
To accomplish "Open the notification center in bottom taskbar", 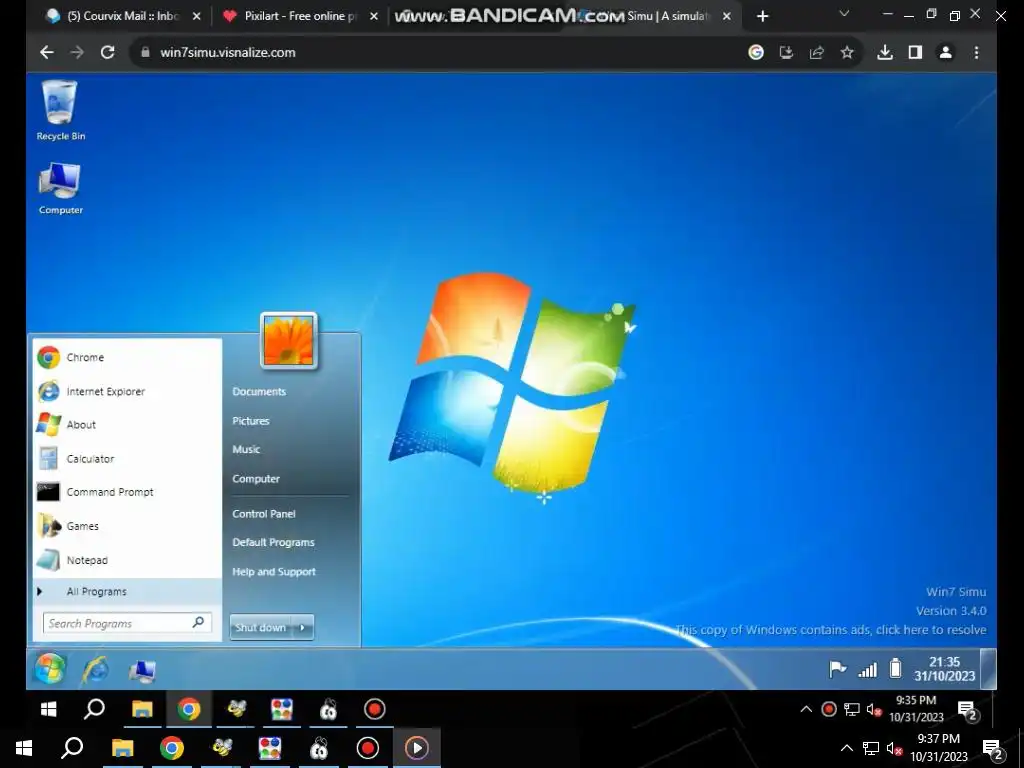I will point(992,748).
